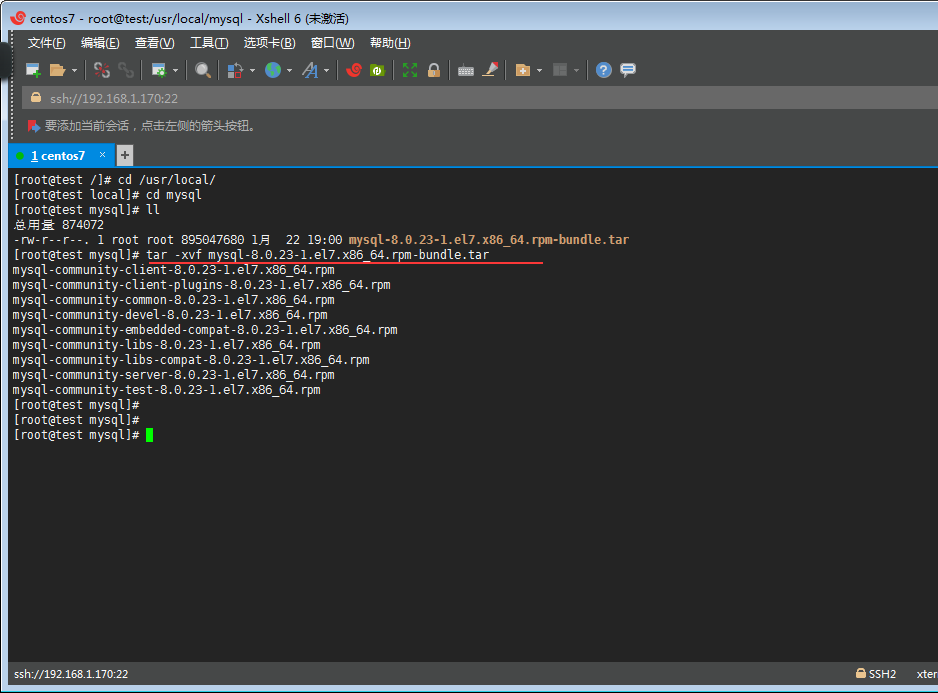Expand the globe encoding dropdown arrow
938x693 pixels.
(x=289, y=71)
